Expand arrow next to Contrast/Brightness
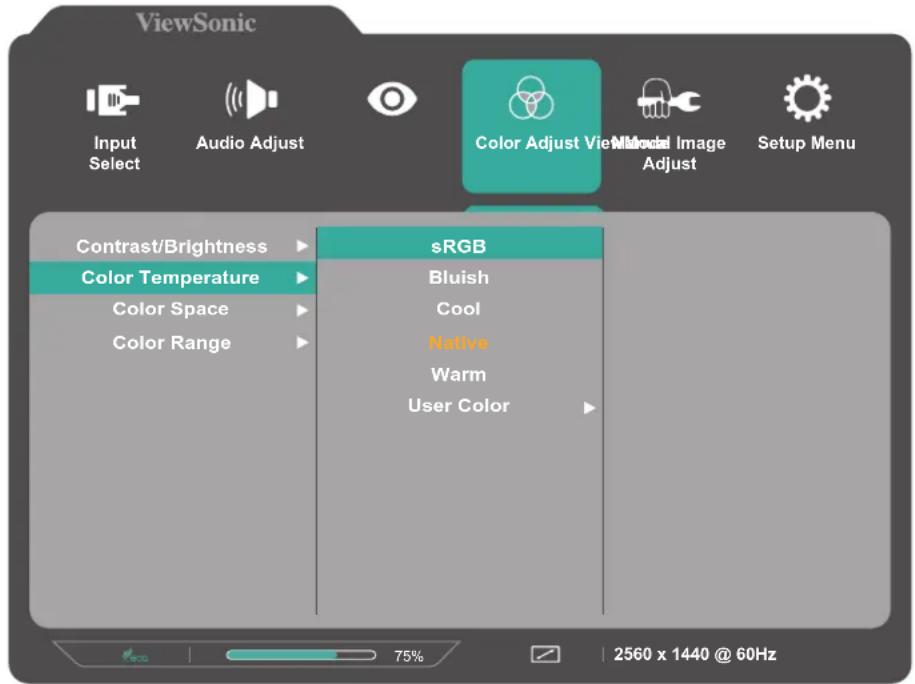Screen dimensions: 915x684 (x=302, y=246)
